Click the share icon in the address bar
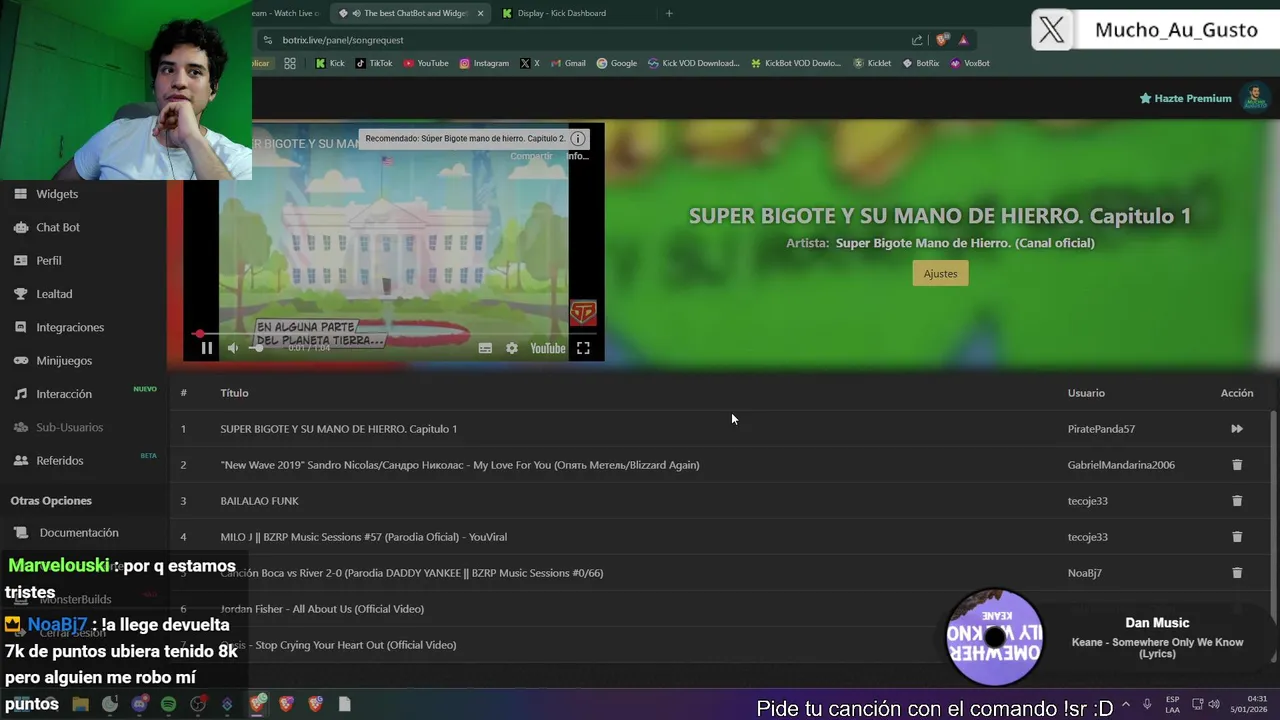 (917, 40)
